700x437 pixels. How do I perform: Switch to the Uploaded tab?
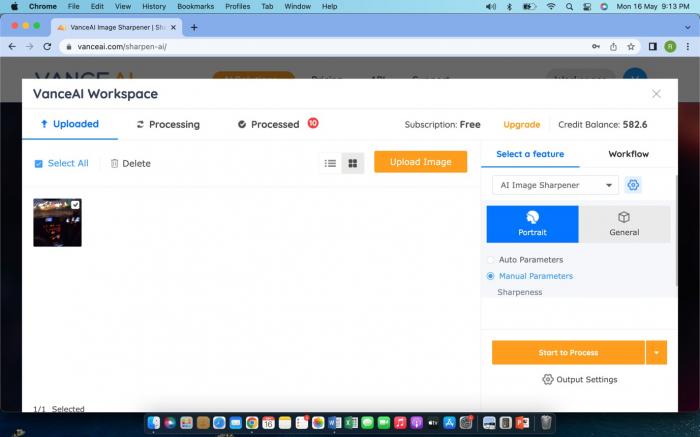(x=70, y=124)
